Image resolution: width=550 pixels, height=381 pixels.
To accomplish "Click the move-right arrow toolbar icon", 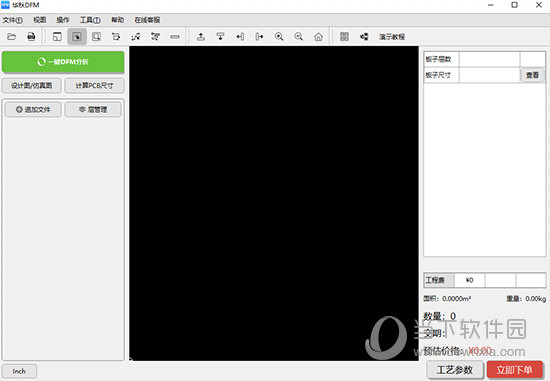I will (259, 36).
